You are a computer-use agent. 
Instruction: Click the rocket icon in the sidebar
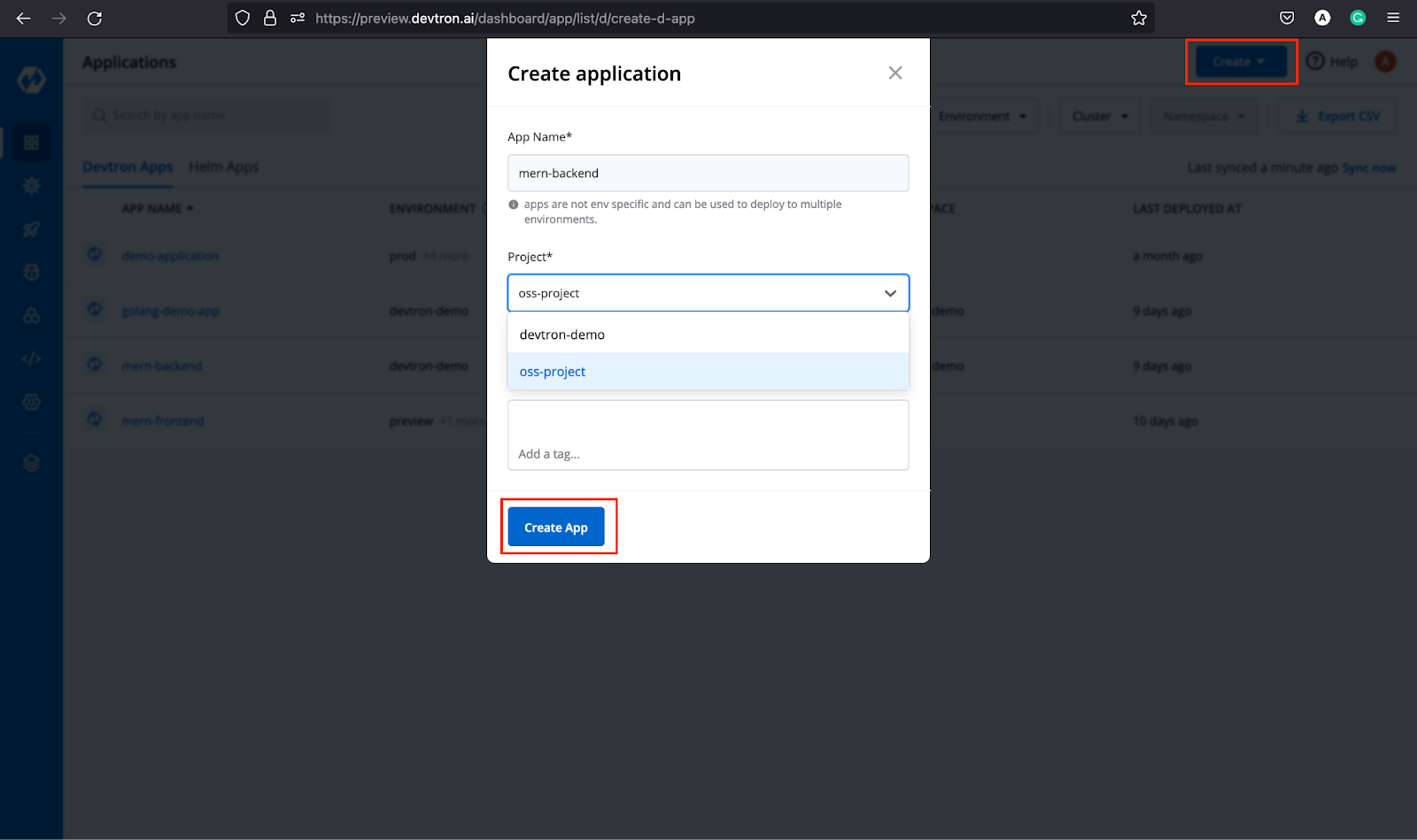tap(31, 228)
